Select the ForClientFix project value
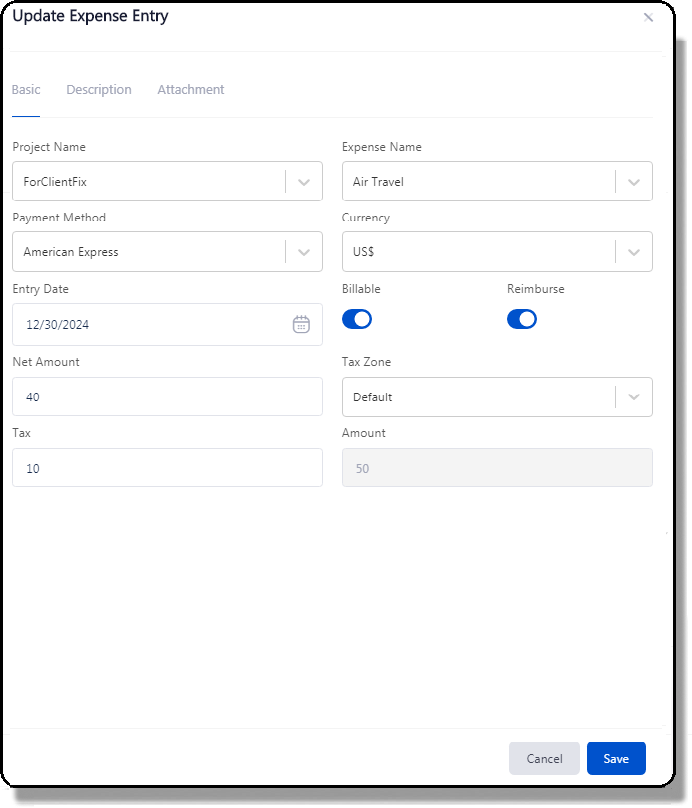This screenshot has width=692, height=808. (x=55, y=182)
